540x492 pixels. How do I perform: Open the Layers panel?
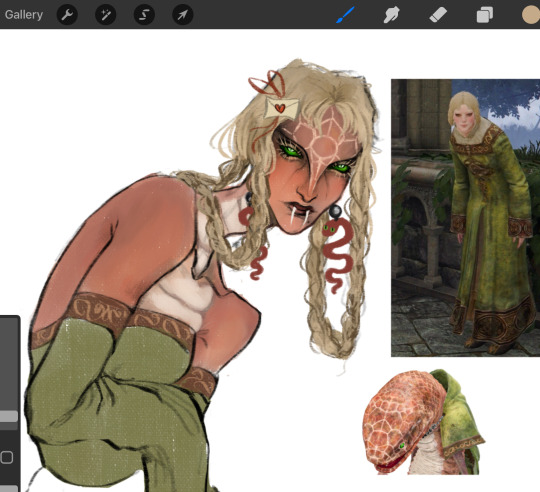pos(485,15)
